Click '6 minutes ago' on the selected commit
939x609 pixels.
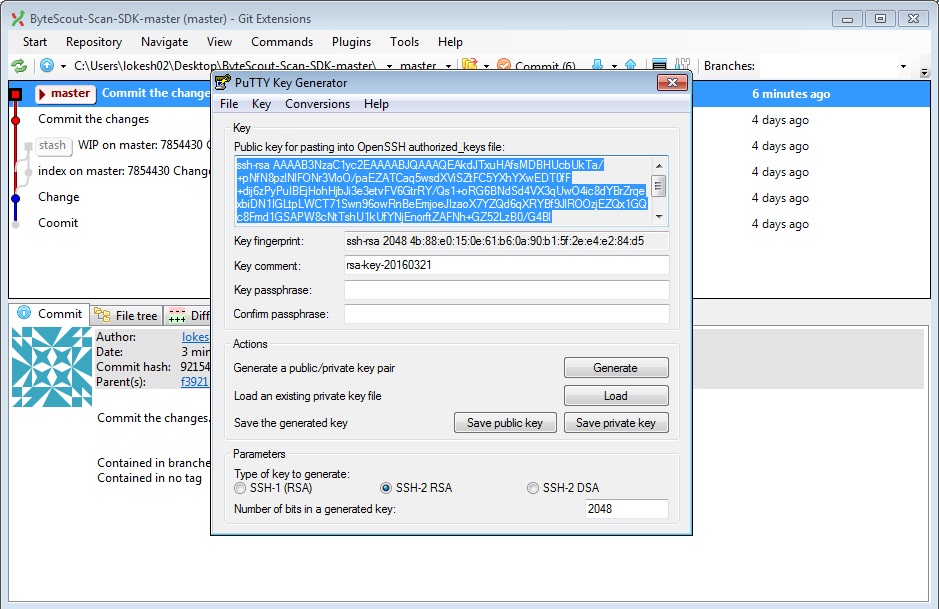(x=791, y=94)
